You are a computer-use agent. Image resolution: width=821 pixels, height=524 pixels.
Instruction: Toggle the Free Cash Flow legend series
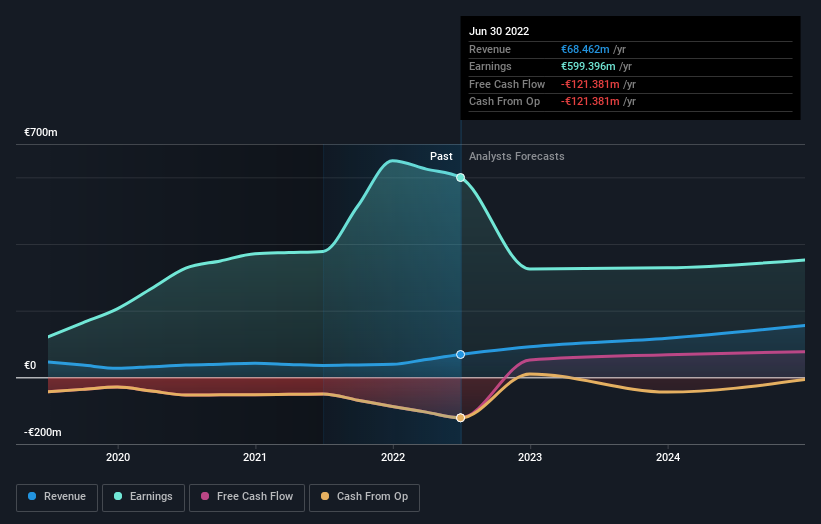(x=247, y=497)
